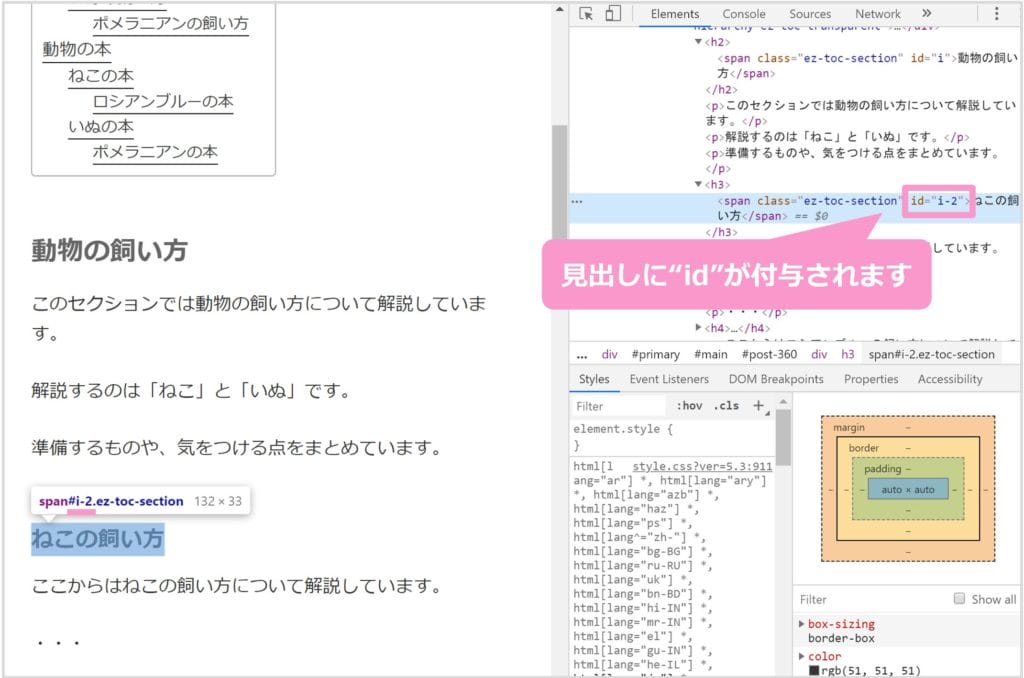Select the #main breadcrumb

point(711,355)
